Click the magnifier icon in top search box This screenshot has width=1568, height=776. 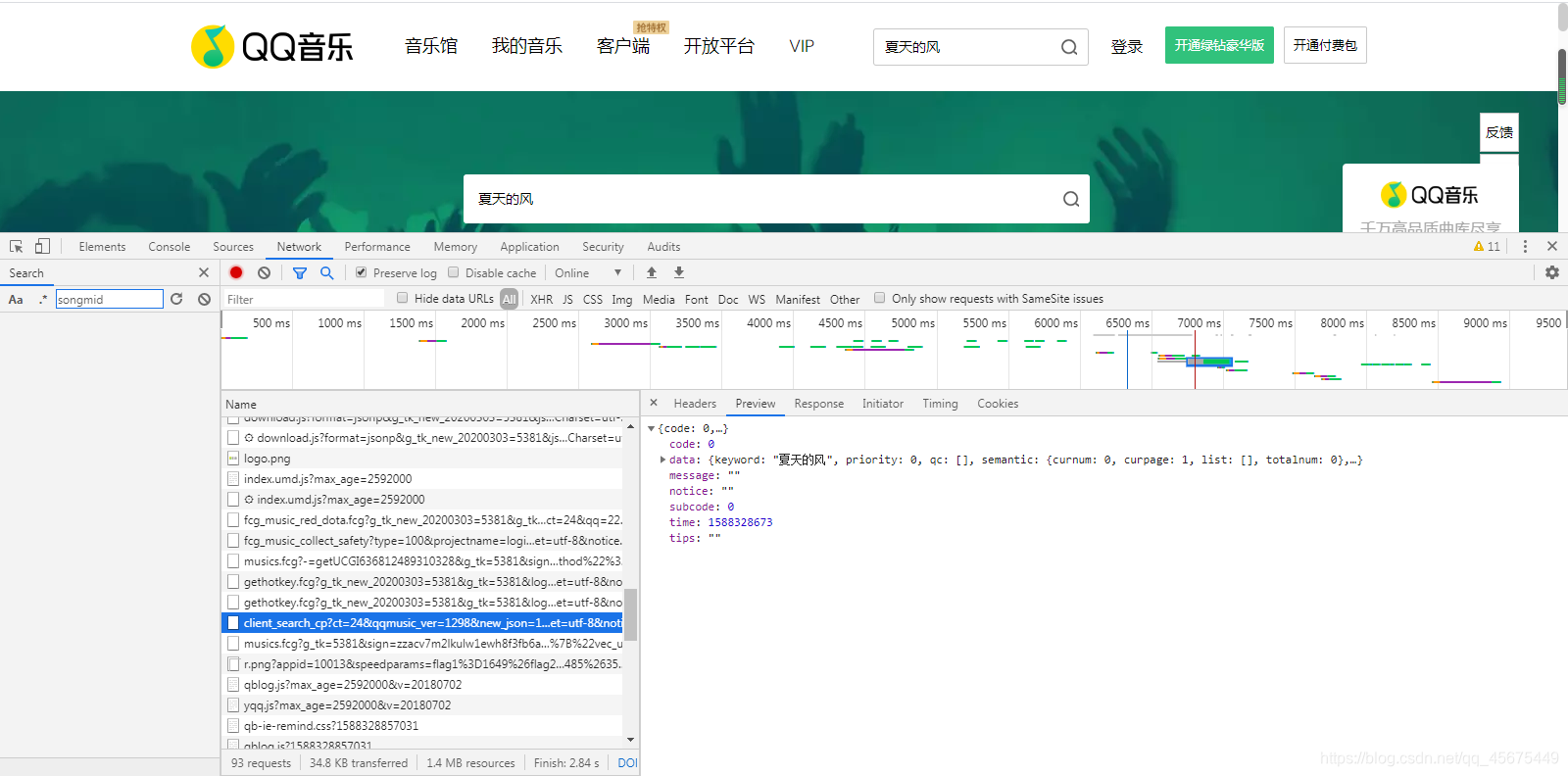pos(1069,47)
